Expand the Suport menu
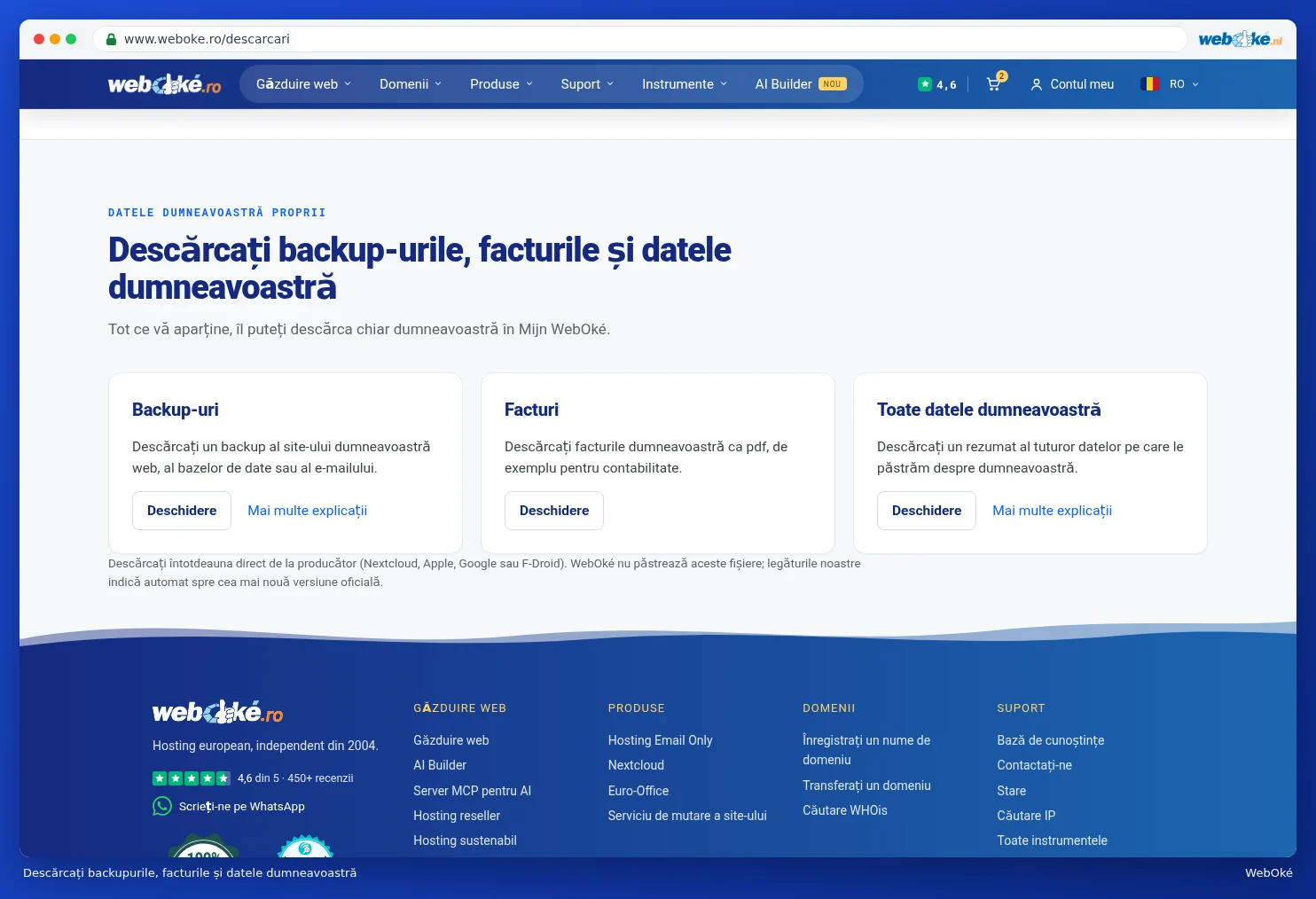 (587, 84)
